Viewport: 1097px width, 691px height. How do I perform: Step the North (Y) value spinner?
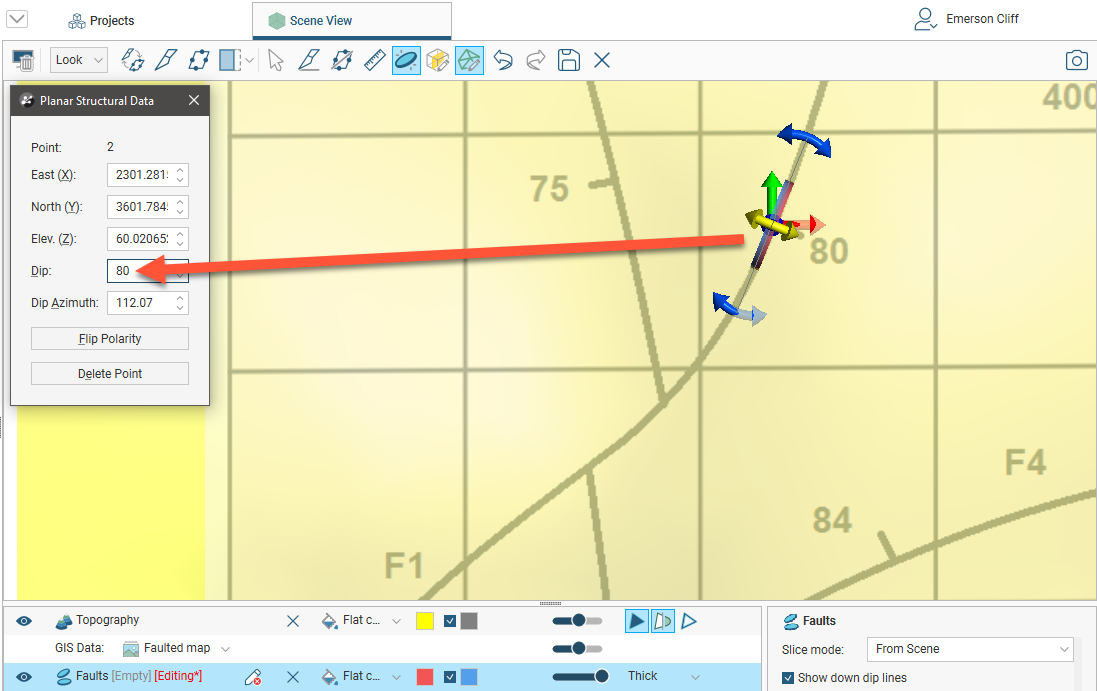tap(181, 207)
